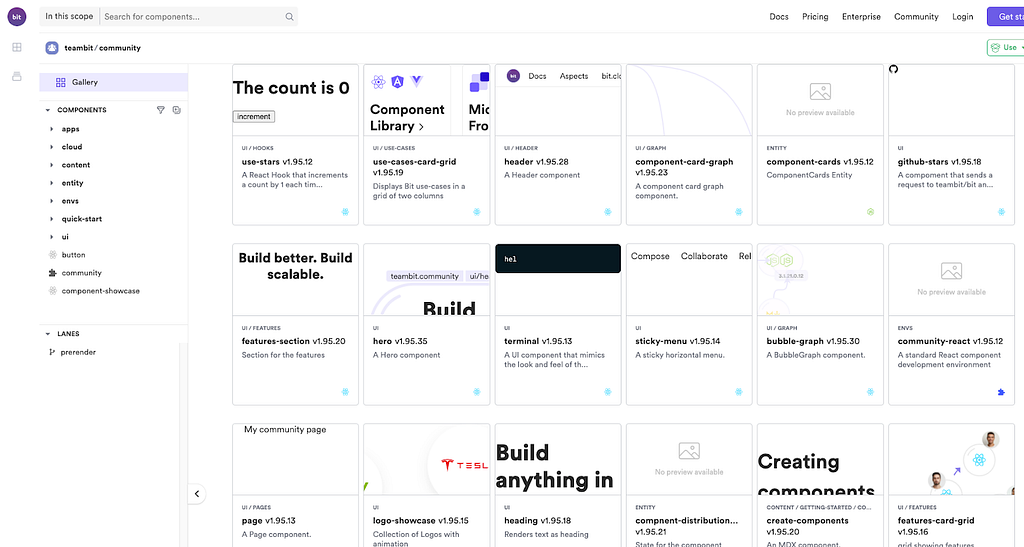Expand the quick-start folder
Image resolution: width=1024 pixels, height=547 pixels.
(x=52, y=219)
